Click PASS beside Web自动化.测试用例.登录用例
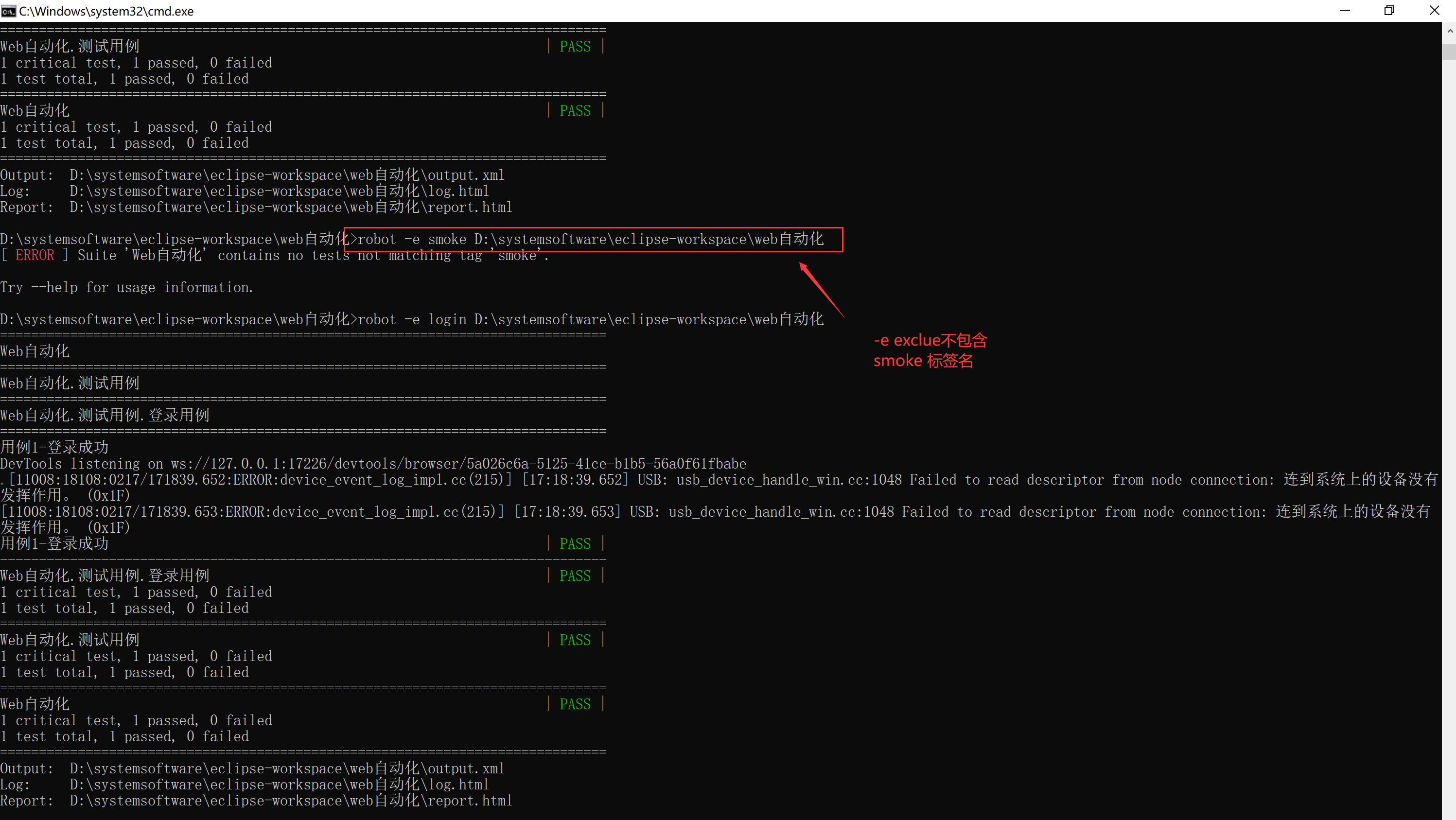1456x820 pixels. pos(575,576)
